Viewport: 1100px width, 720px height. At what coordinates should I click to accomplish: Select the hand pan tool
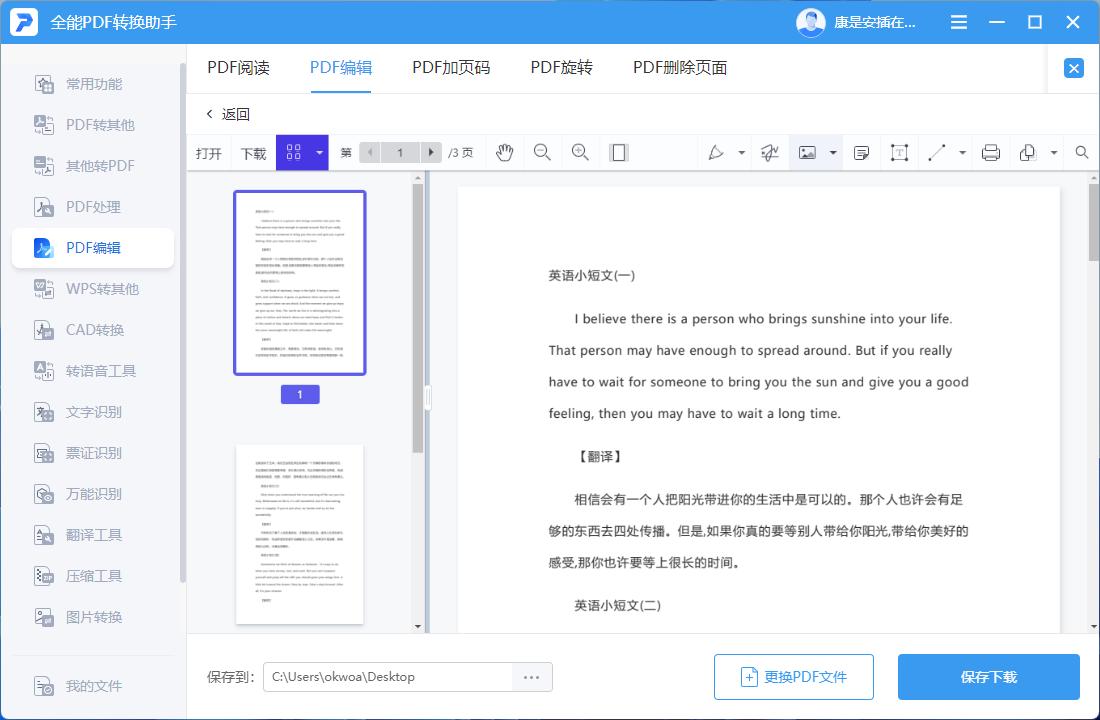[505, 152]
